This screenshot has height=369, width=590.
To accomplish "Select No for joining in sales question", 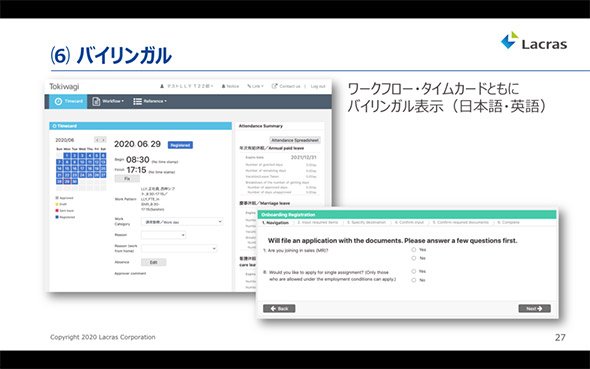I will pyautogui.click(x=414, y=258).
